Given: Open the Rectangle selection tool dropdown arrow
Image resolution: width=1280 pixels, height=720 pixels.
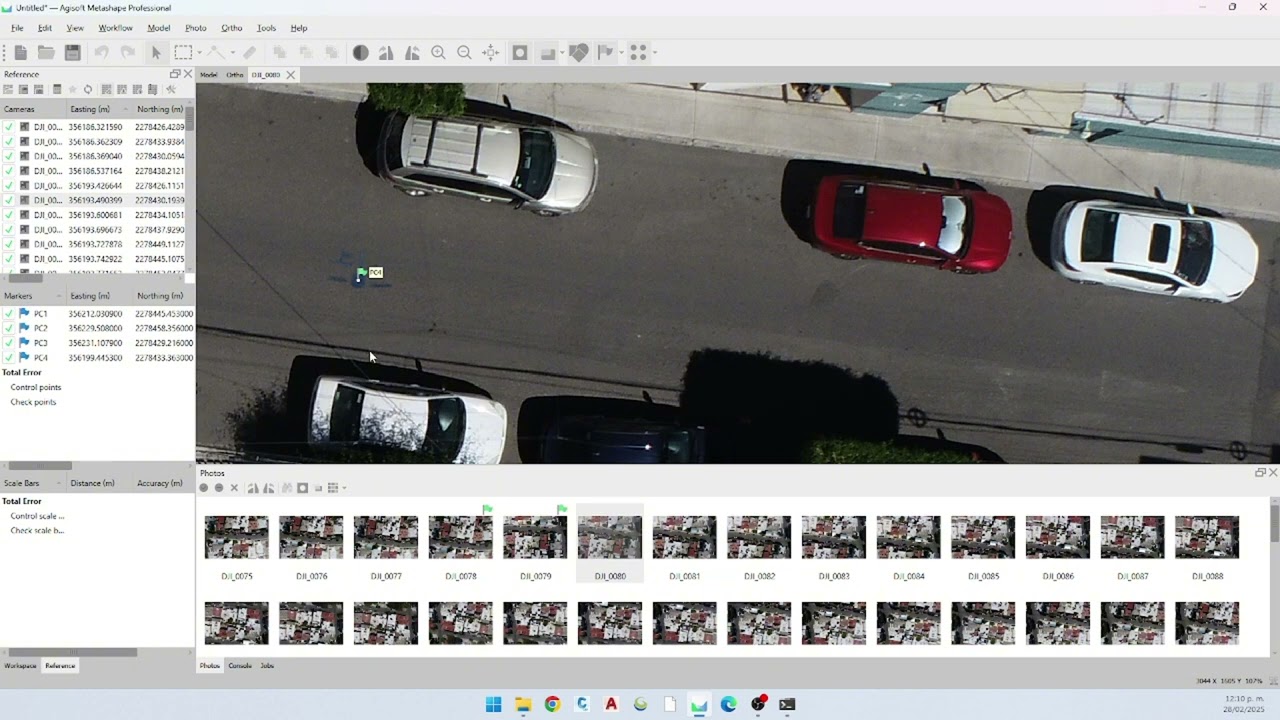Looking at the screenshot, I should click(x=199, y=52).
